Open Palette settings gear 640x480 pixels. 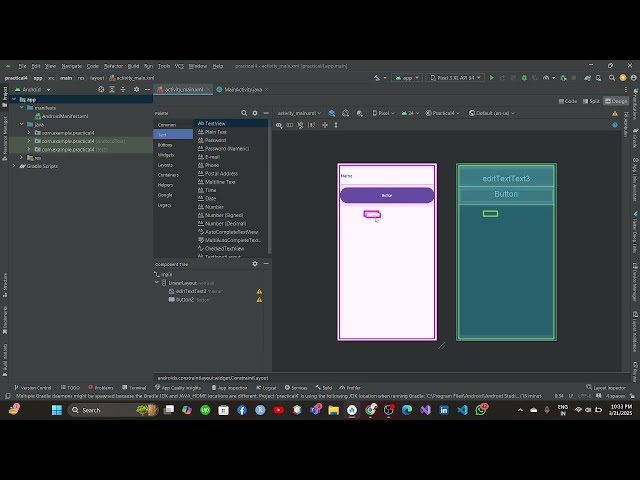click(x=255, y=113)
